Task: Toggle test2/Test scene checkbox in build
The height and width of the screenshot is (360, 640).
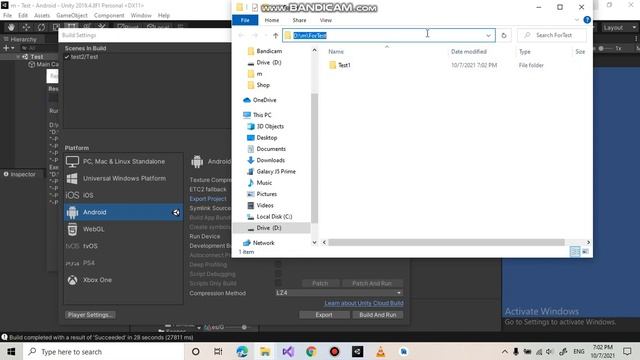Action: coord(67,57)
